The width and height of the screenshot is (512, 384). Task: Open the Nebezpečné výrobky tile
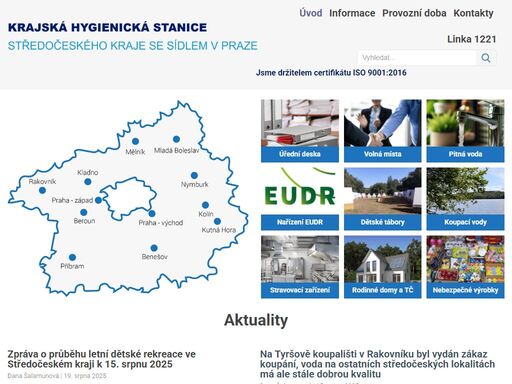point(465,267)
